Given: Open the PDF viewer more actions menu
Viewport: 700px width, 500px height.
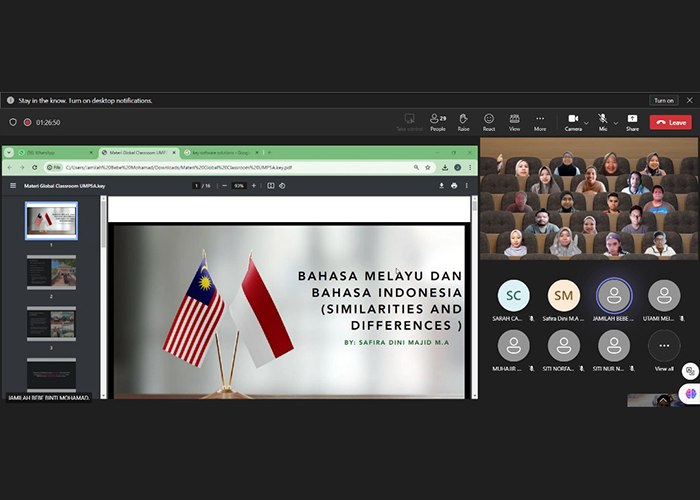Looking at the screenshot, I should [467, 186].
